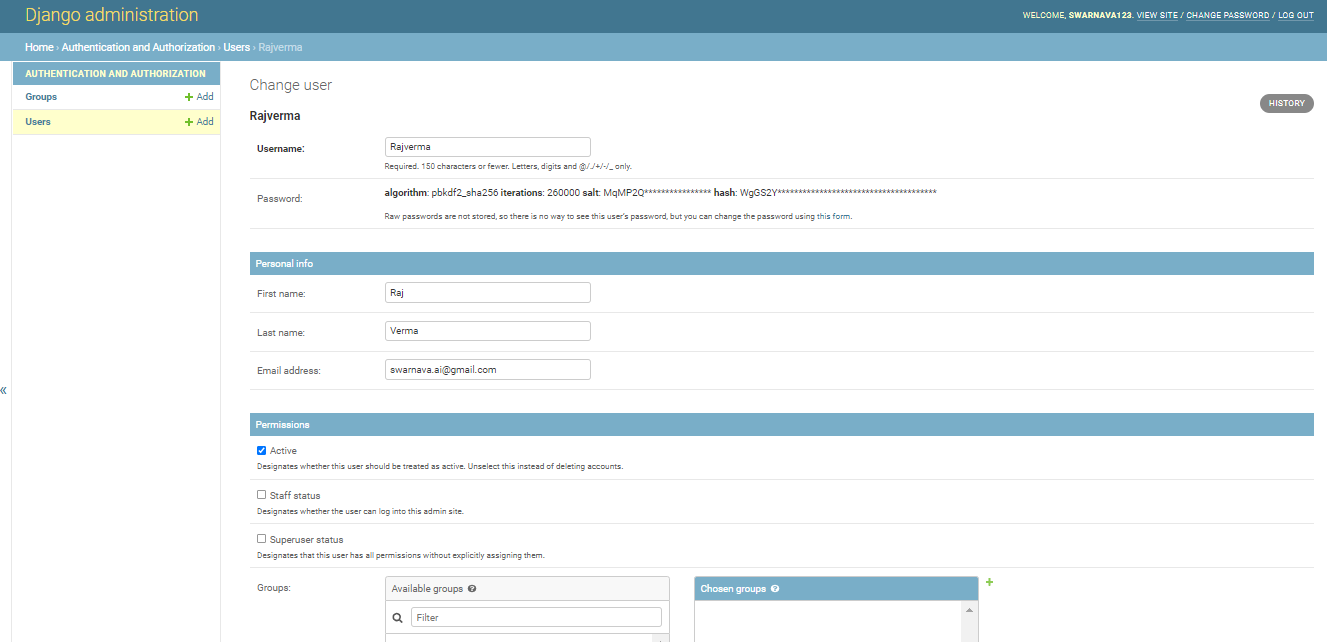Open the History button
1327x642 pixels.
point(1286,103)
